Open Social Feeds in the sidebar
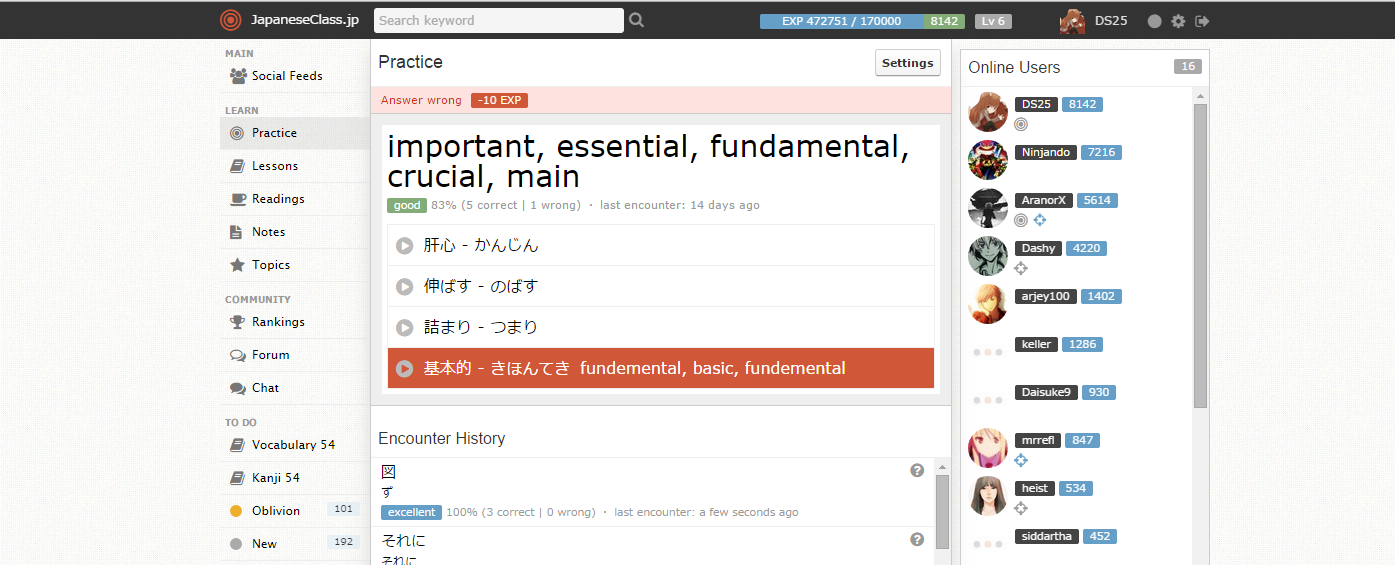 coord(286,76)
